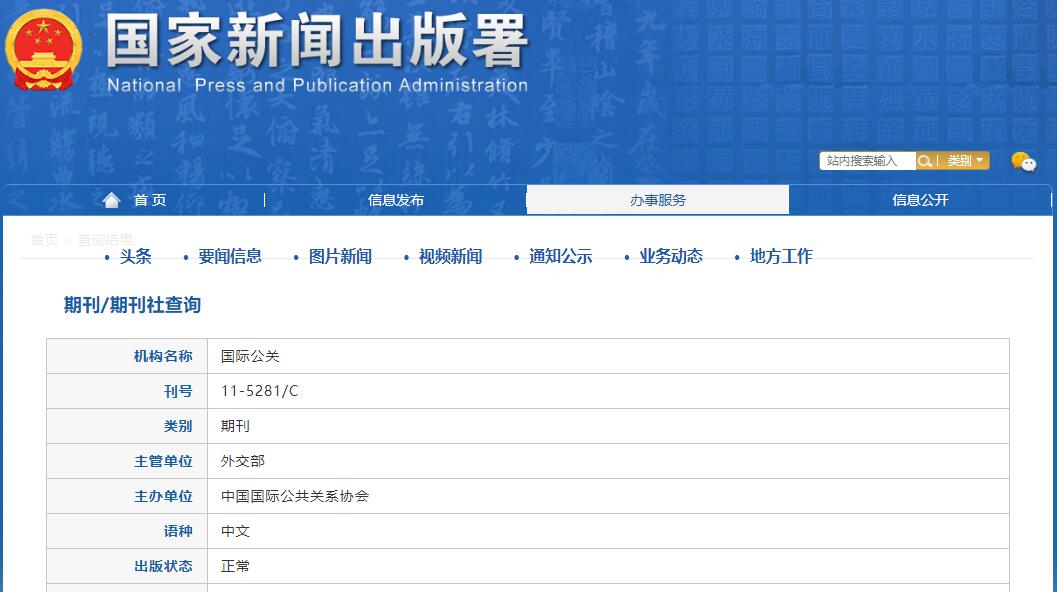Open the 类别 search category dropdown
Viewport: 1057px width, 592px height.
tap(965, 160)
